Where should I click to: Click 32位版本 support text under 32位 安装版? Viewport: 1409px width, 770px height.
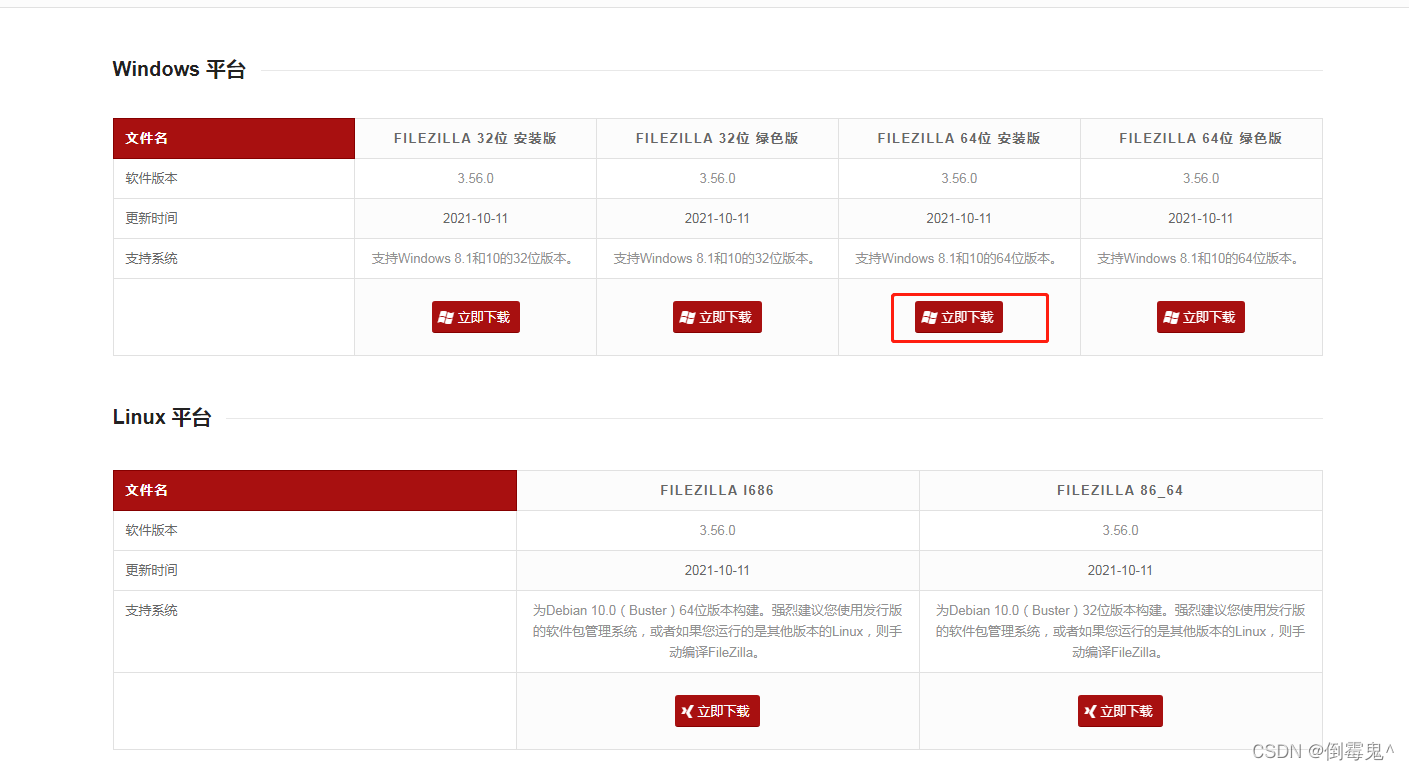(x=476, y=258)
